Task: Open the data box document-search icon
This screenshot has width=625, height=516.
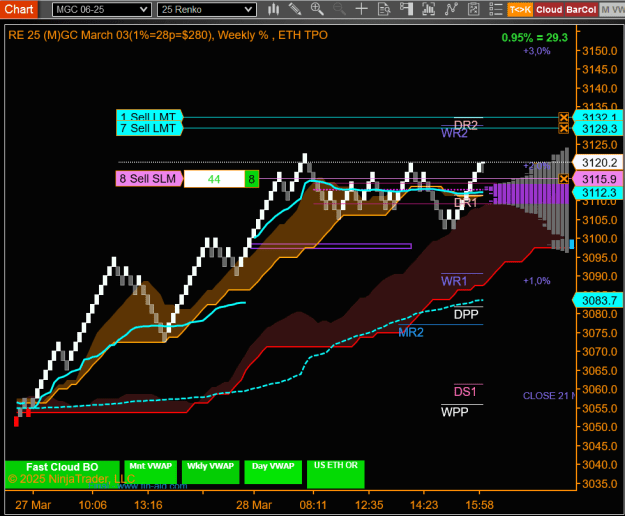Action: point(384,9)
